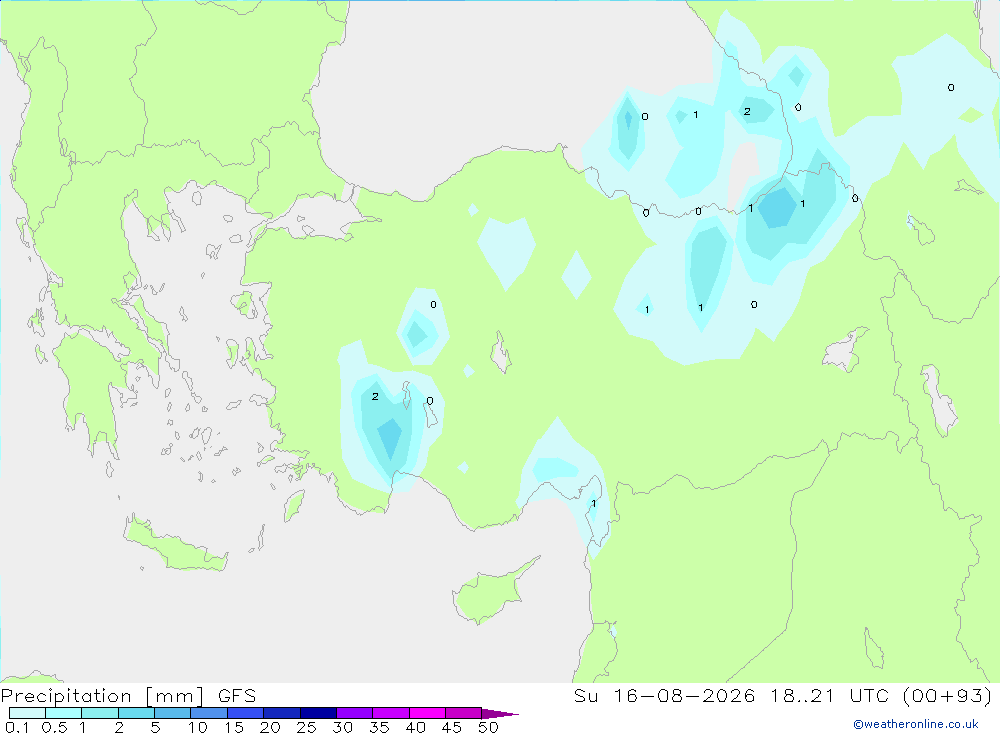Screen dimensions: 1000x733
Task: Select the 5–10 mm legend color swatch
Action: [173, 713]
